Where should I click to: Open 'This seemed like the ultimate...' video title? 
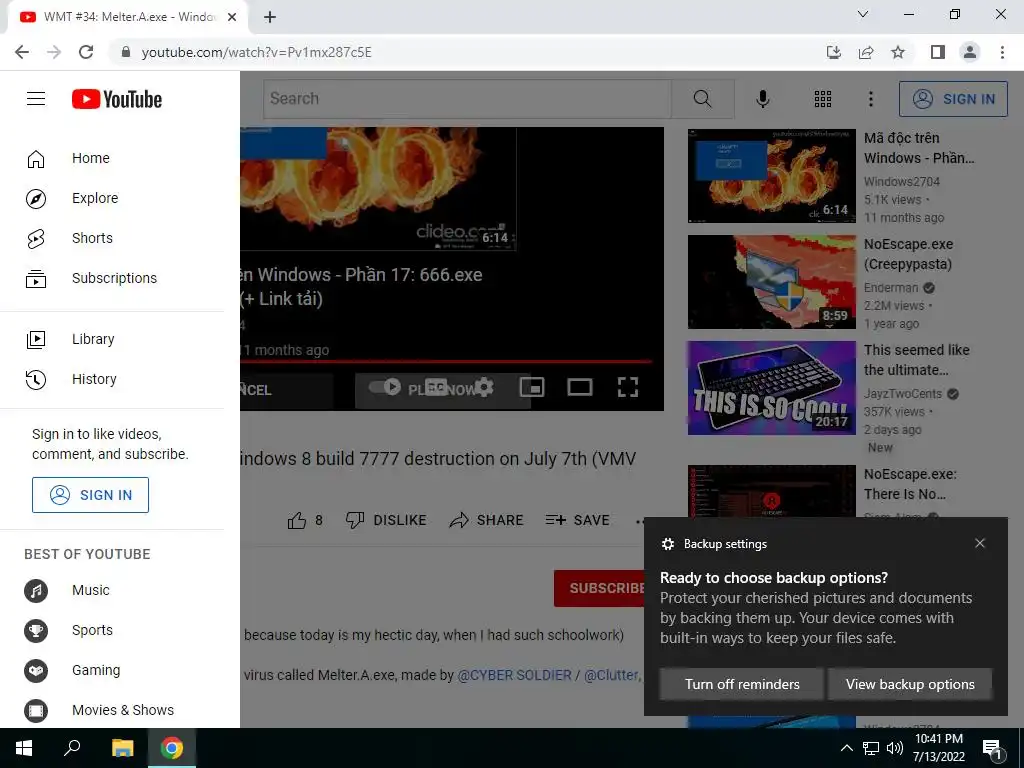tap(916, 360)
